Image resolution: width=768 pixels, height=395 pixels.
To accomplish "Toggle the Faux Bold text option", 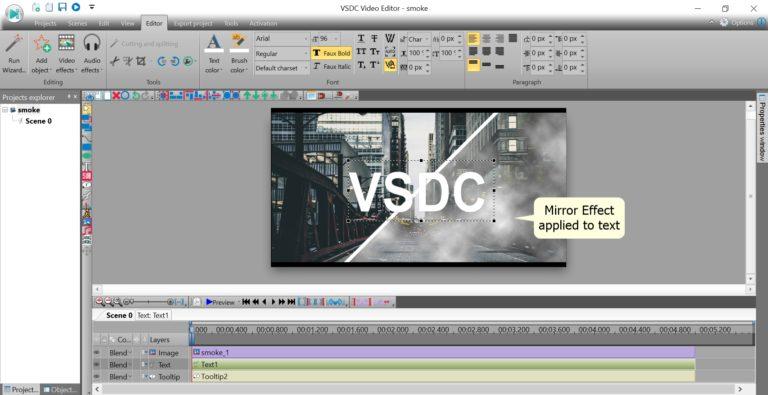I will click(332, 53).
